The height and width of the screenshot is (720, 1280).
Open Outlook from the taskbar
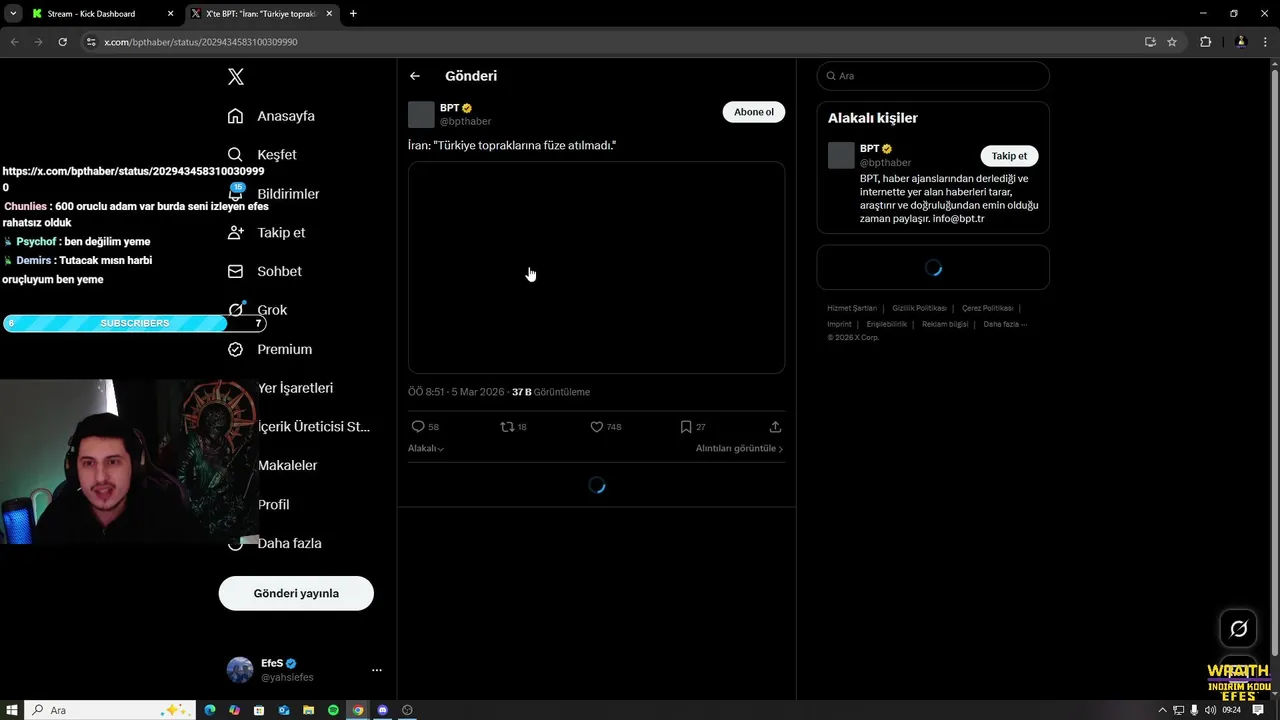[x=284, y=710]
